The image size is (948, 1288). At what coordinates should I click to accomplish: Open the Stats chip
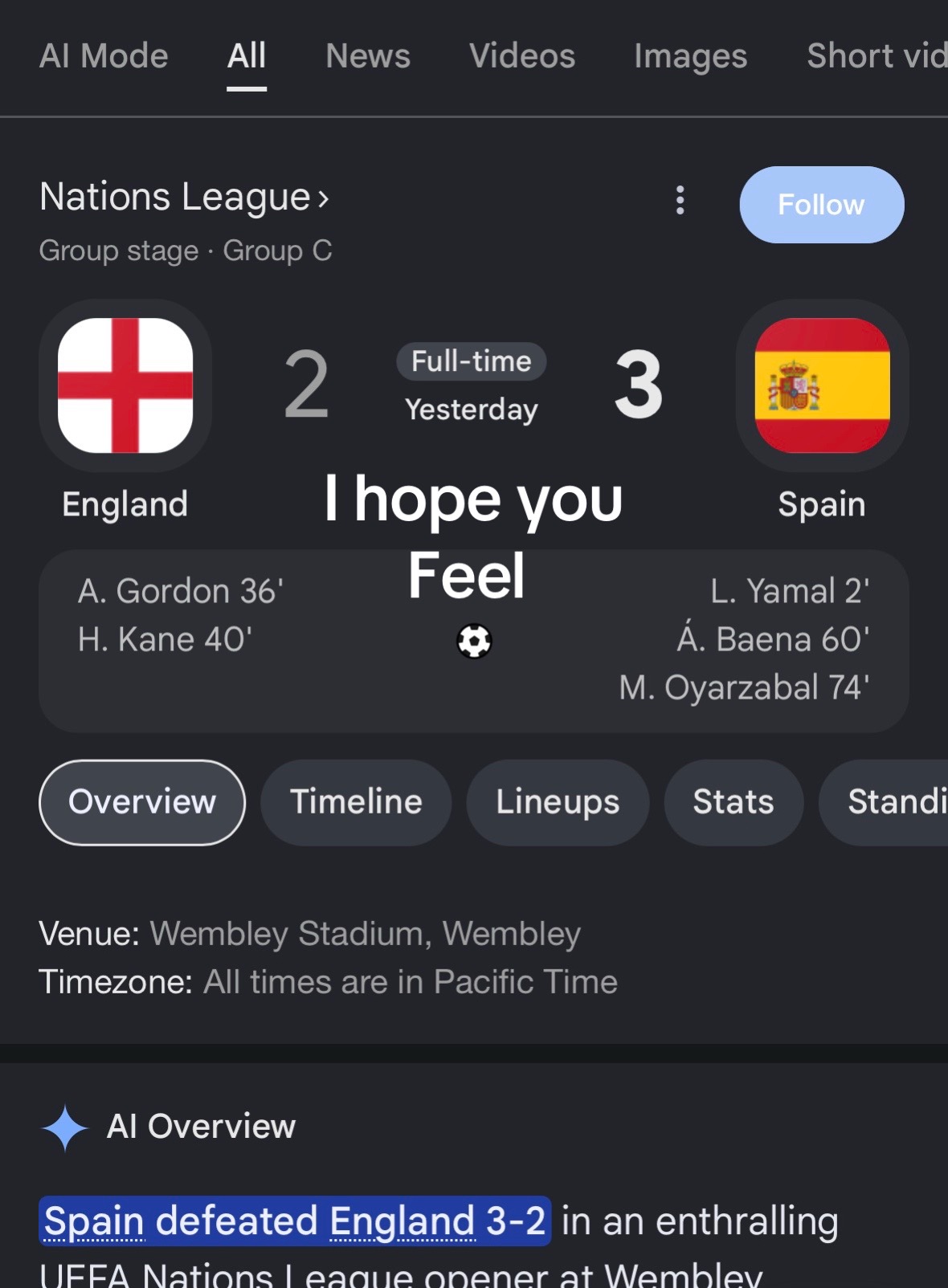[733, 802]
